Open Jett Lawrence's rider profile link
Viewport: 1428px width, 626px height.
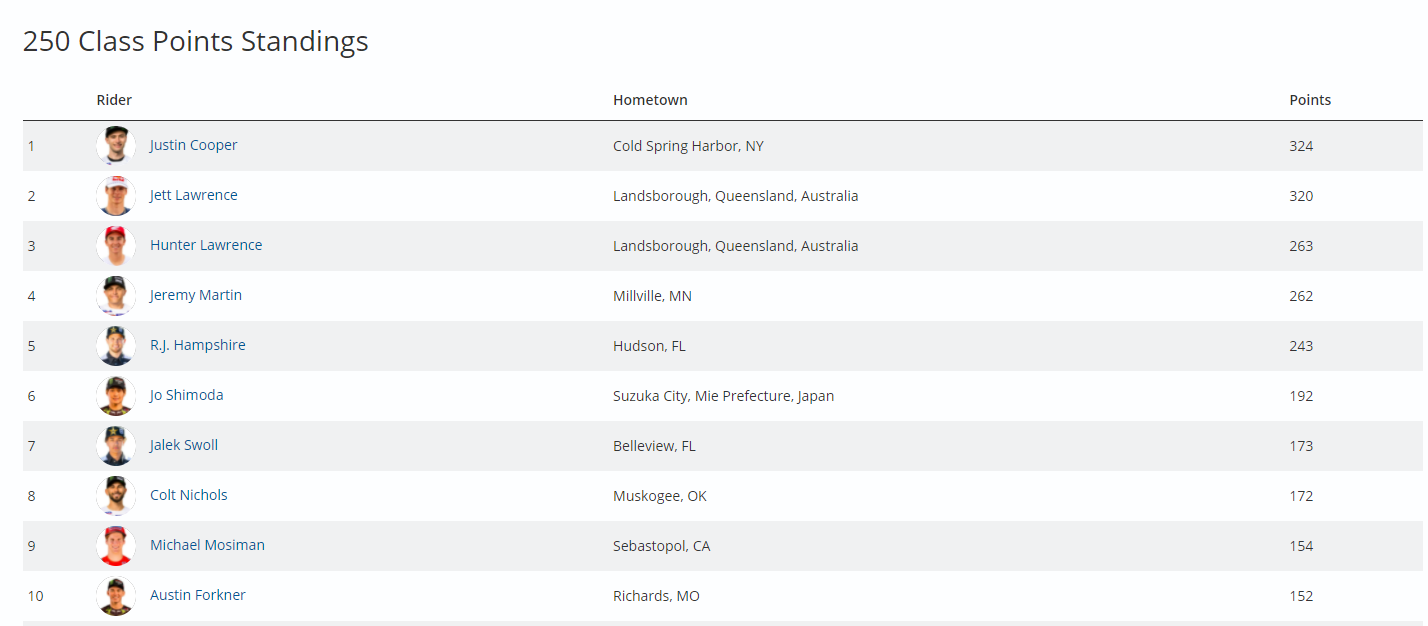point(193,195)
